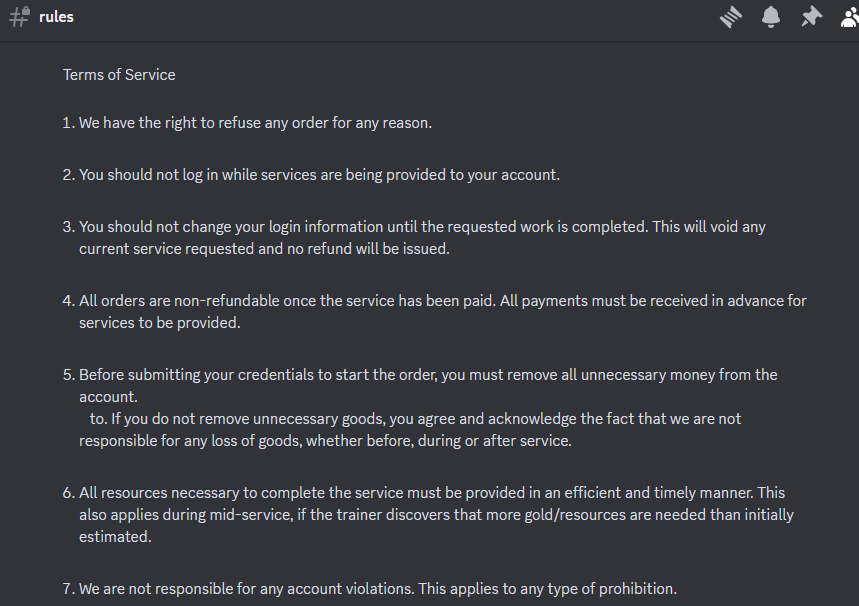The height and width of the screenshot is (606, 859).
Task: Click rule 6 about necessary resources
Action: [x=431, y=493]
